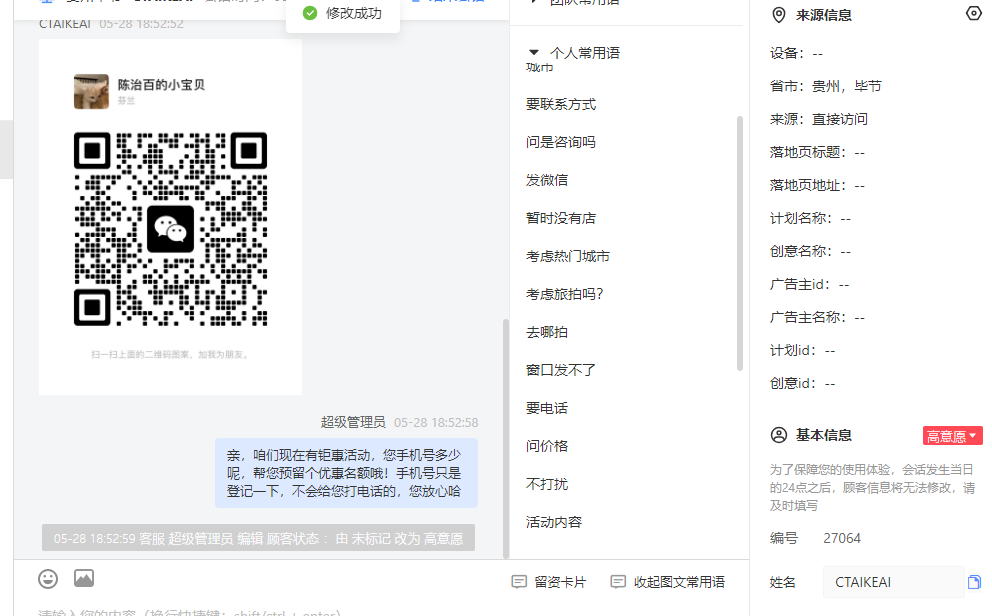Screen dimensions: 992x616
Task: Collapse the 个人常用语 section
Action: click(x=534, y=52)
